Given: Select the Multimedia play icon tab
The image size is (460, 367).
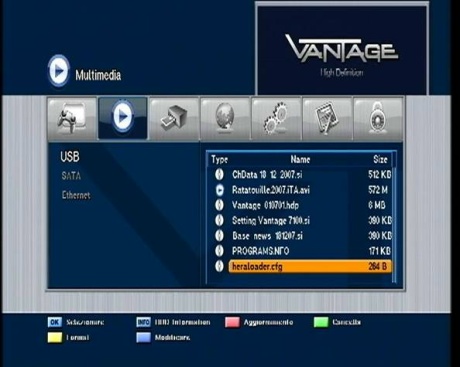Looking at the screenshot, I should pyautogui.click(x=123, y=118).
